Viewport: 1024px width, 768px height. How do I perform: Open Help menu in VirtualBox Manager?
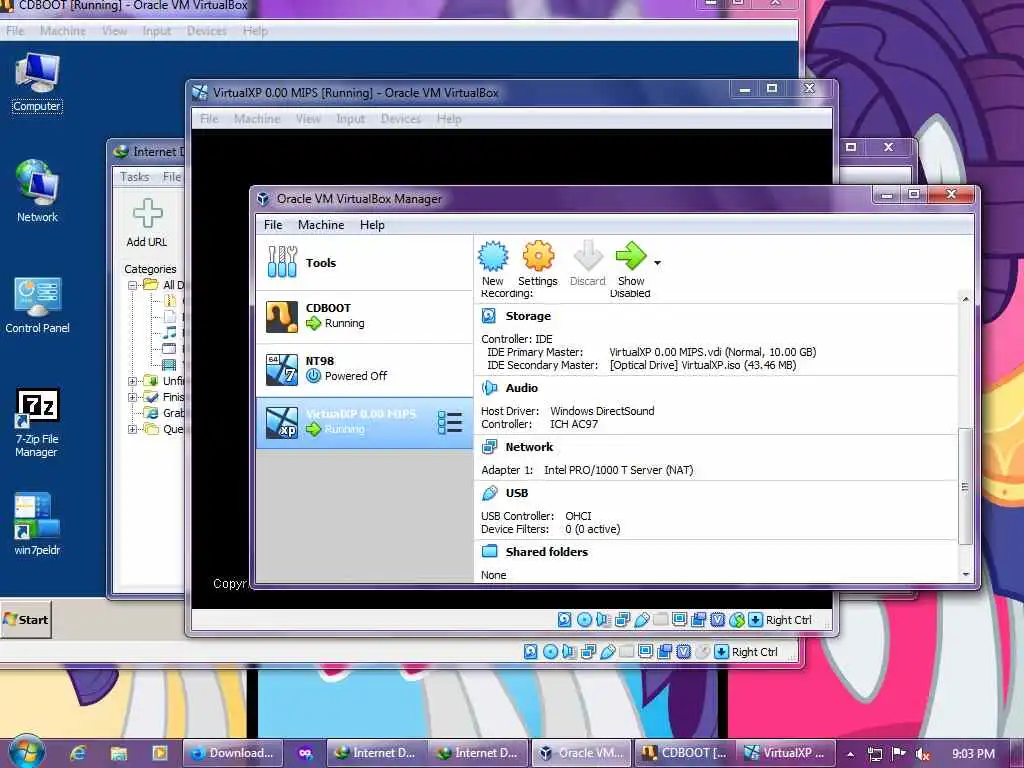coord(372,225)
